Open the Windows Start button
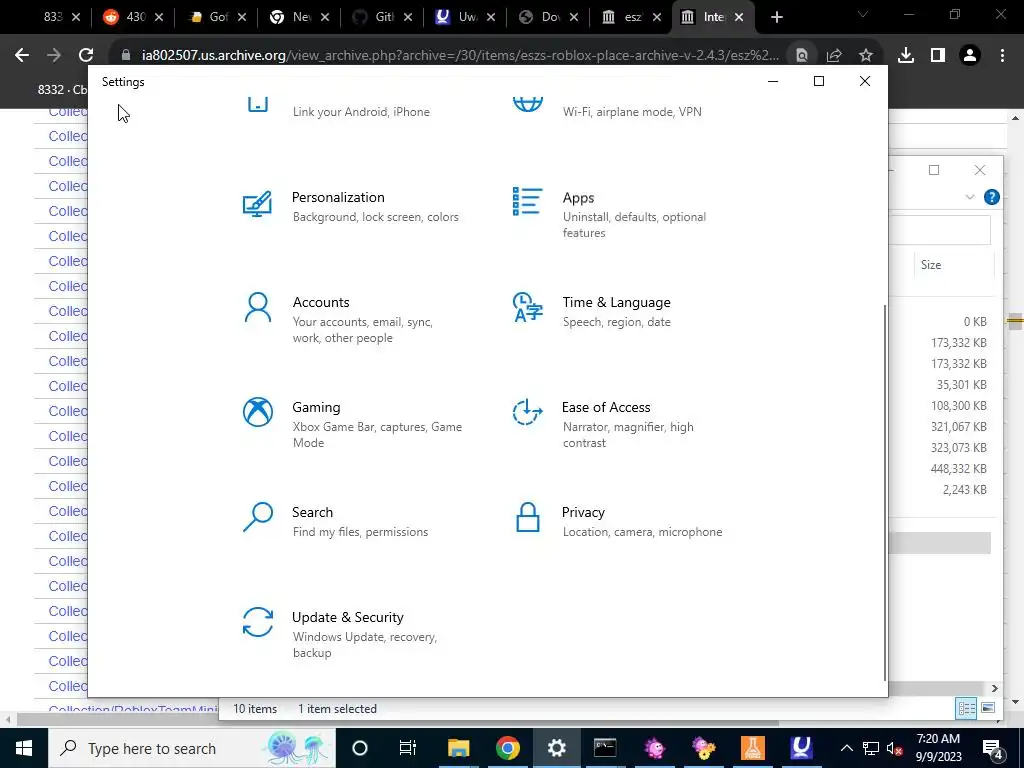The image size is (1024, 768). (x=24, y=748)
